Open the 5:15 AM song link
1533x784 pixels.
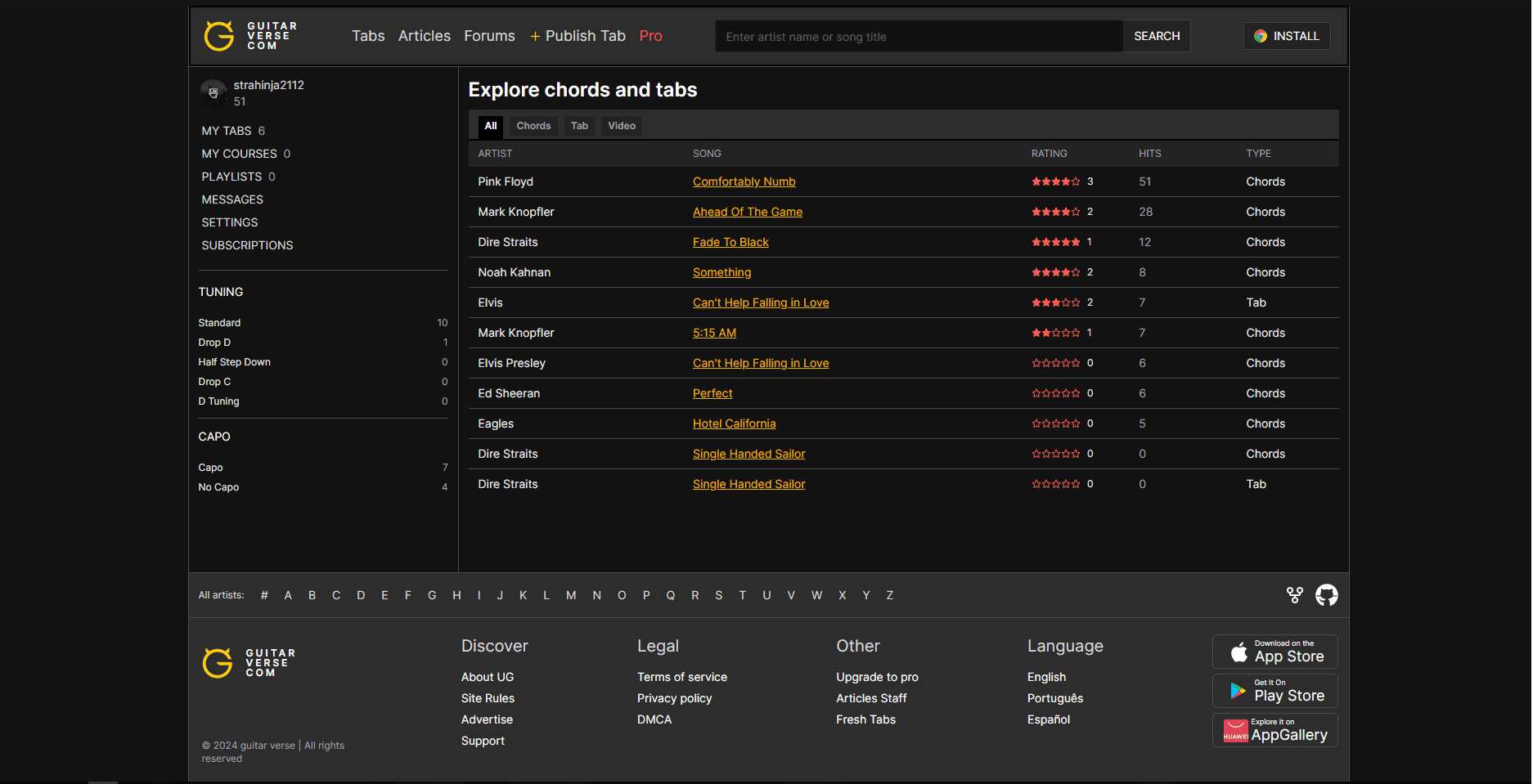(714, 333)
